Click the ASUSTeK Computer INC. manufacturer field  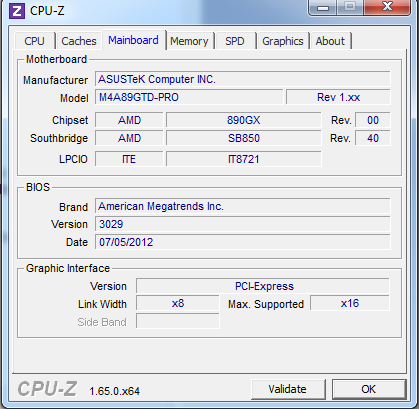pos(242,79)
